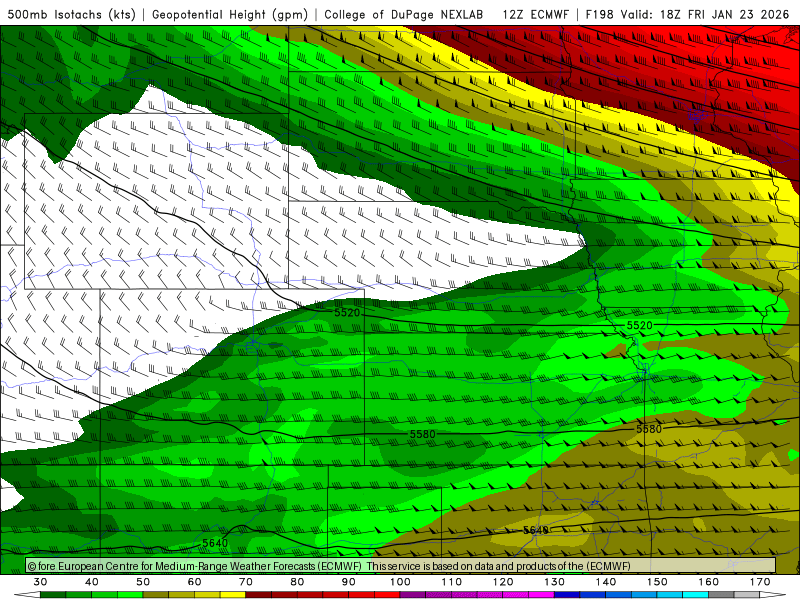Click the '30' color bar tick label
The height and width of the screenshot is (600, 800).
click(40, 582)
